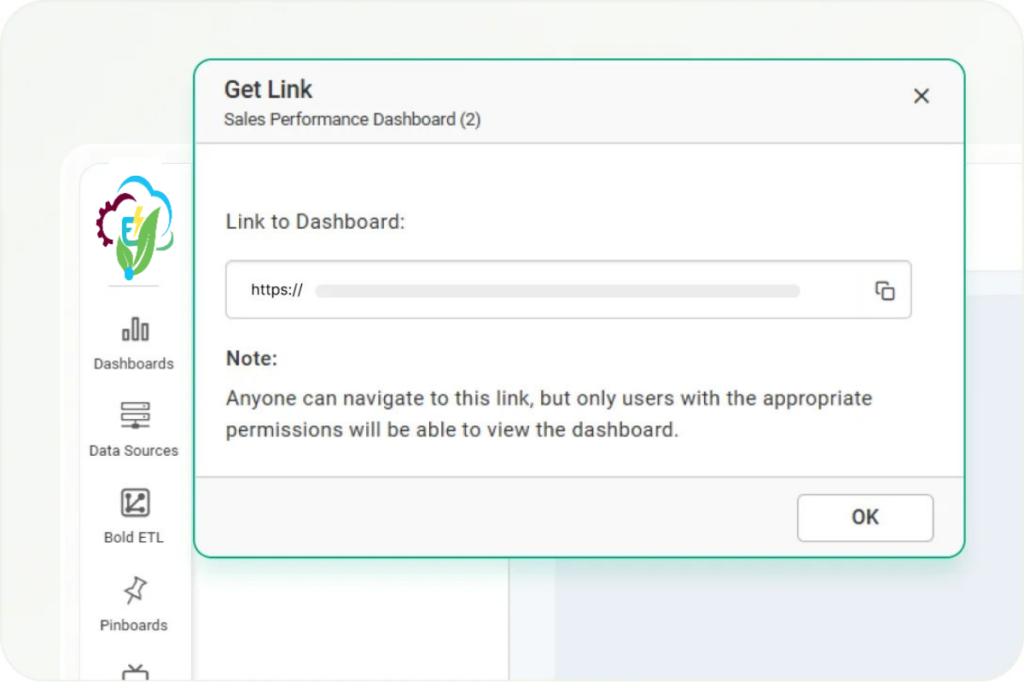Select the Data Sources text label

[134, 451]
